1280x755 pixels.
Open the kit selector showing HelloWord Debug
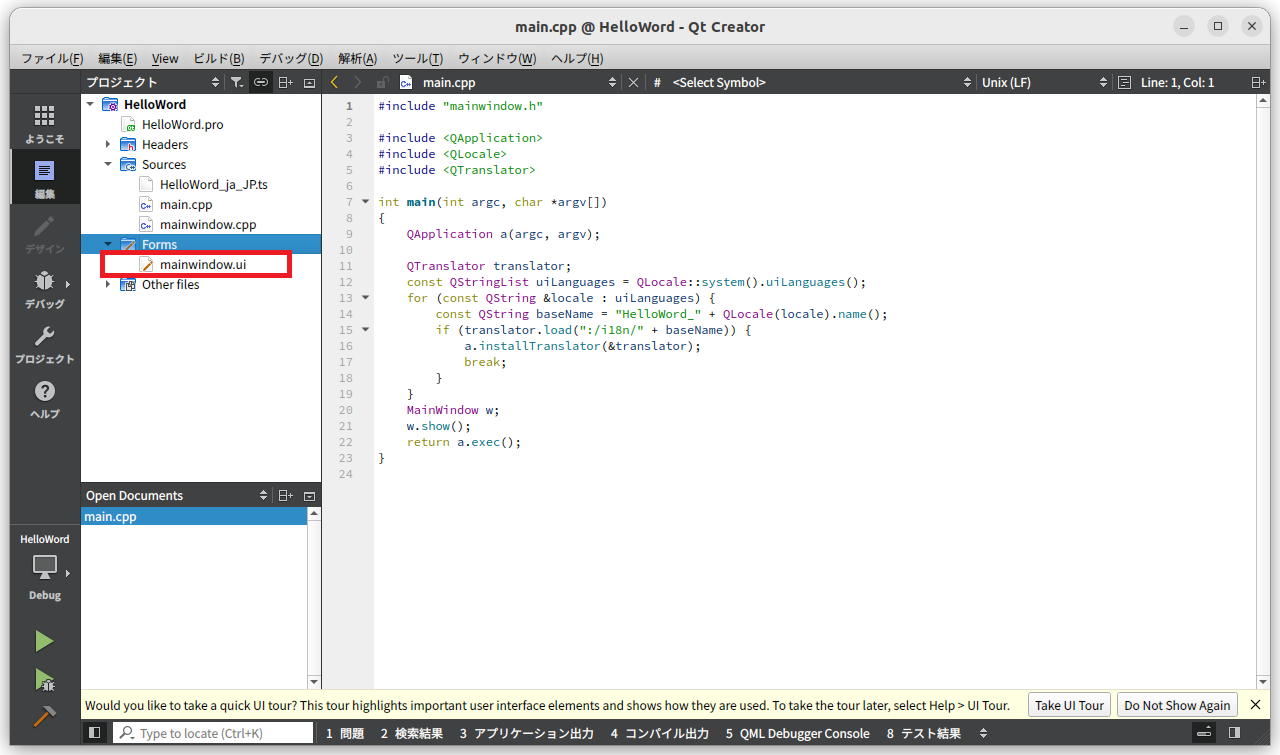44,565
